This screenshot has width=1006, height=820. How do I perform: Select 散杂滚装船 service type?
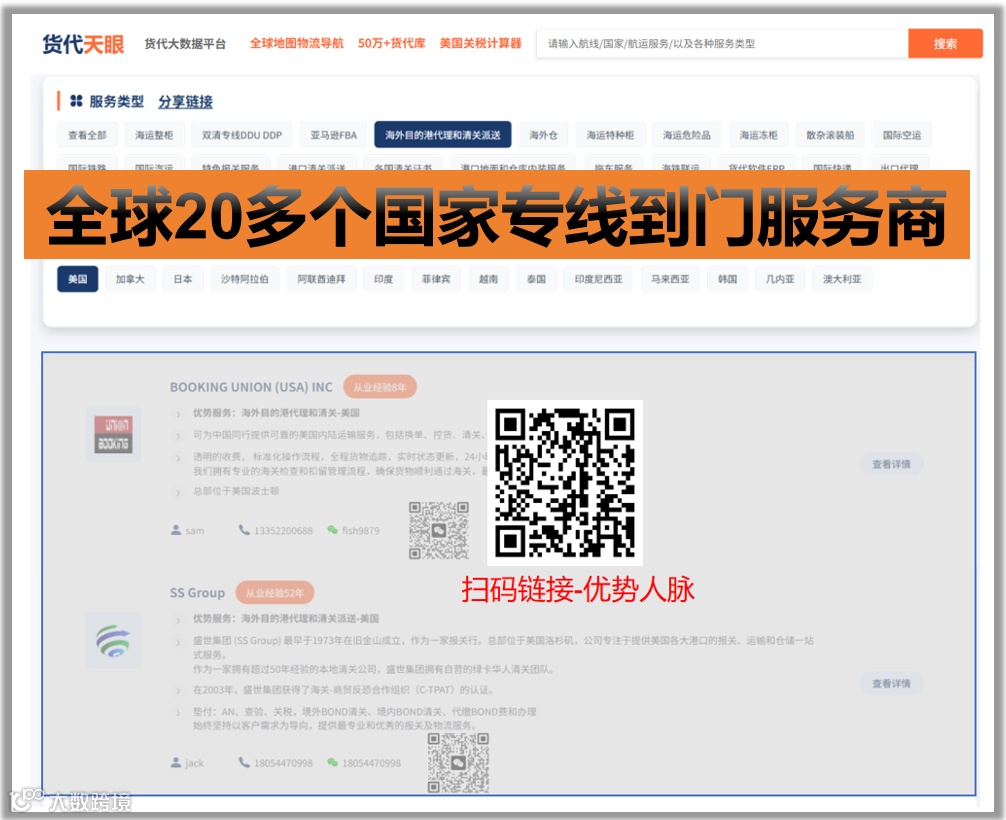click(830, 135)
